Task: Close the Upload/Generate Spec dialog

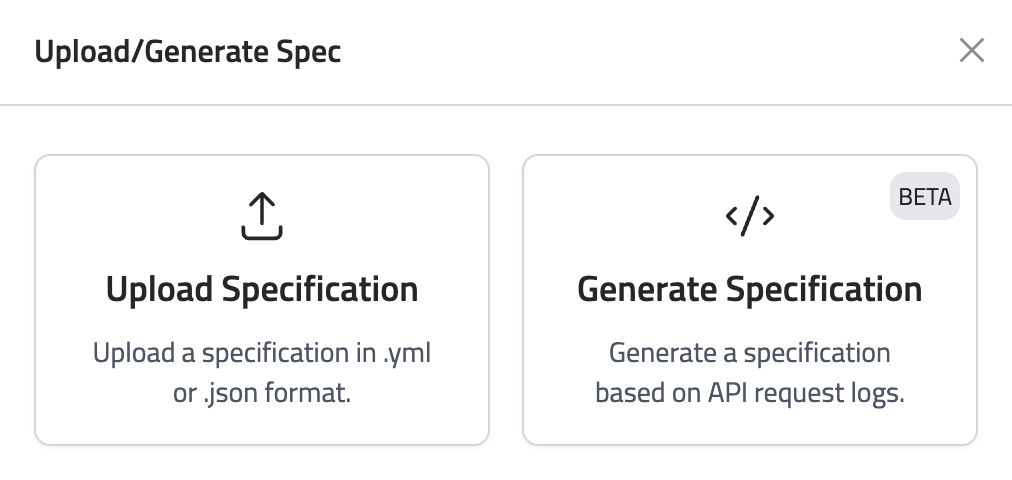Action: click(971, 50)
